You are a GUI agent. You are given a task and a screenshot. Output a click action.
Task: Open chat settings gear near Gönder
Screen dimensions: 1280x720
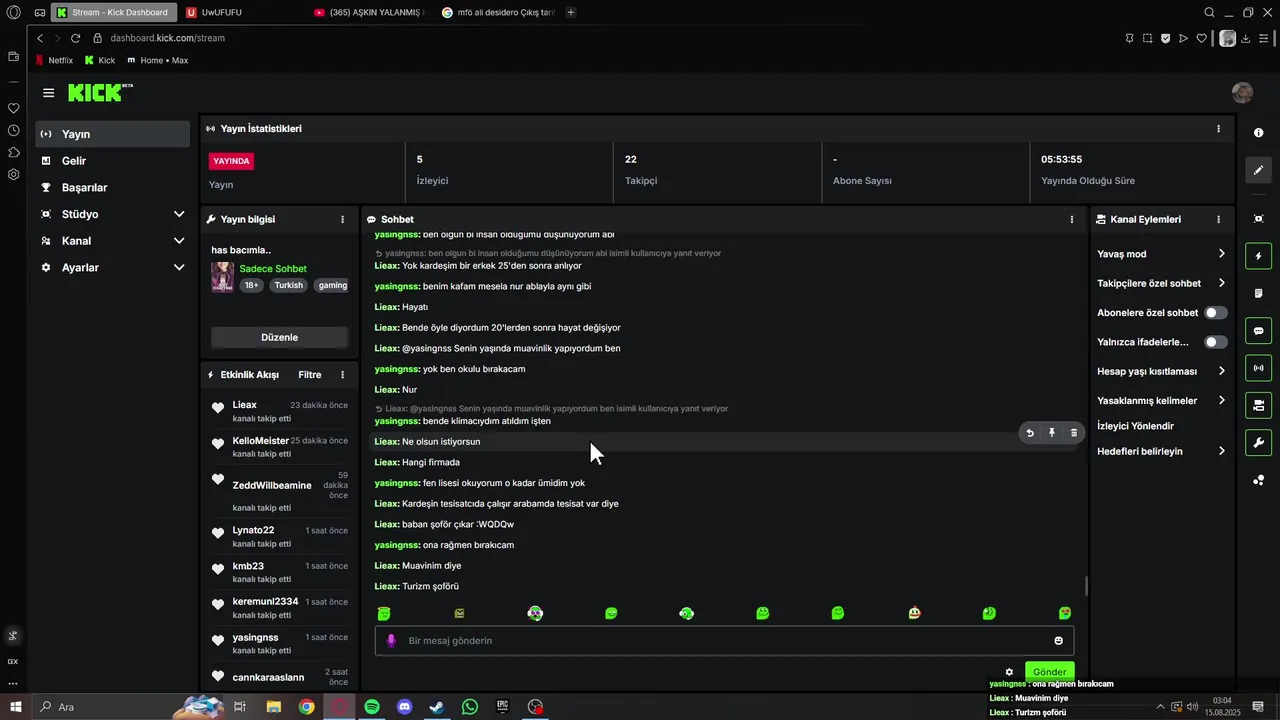pos(1010,672)
